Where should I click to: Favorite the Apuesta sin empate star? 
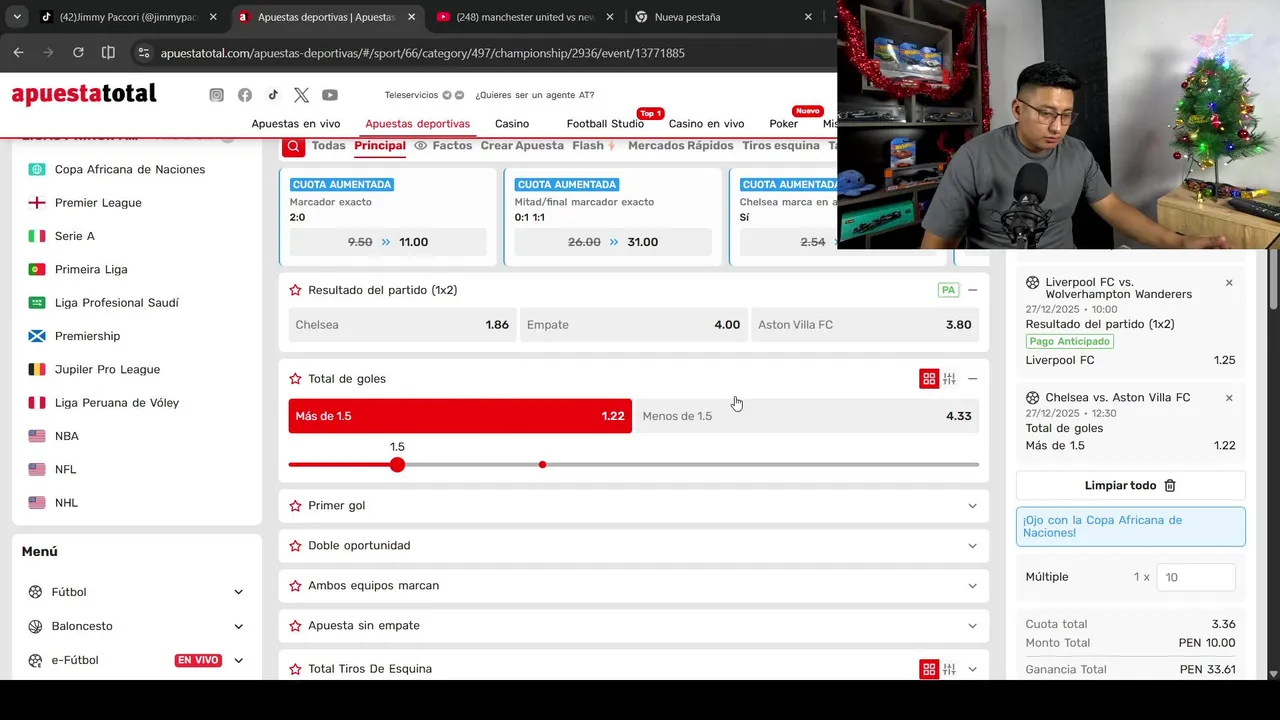295,626
